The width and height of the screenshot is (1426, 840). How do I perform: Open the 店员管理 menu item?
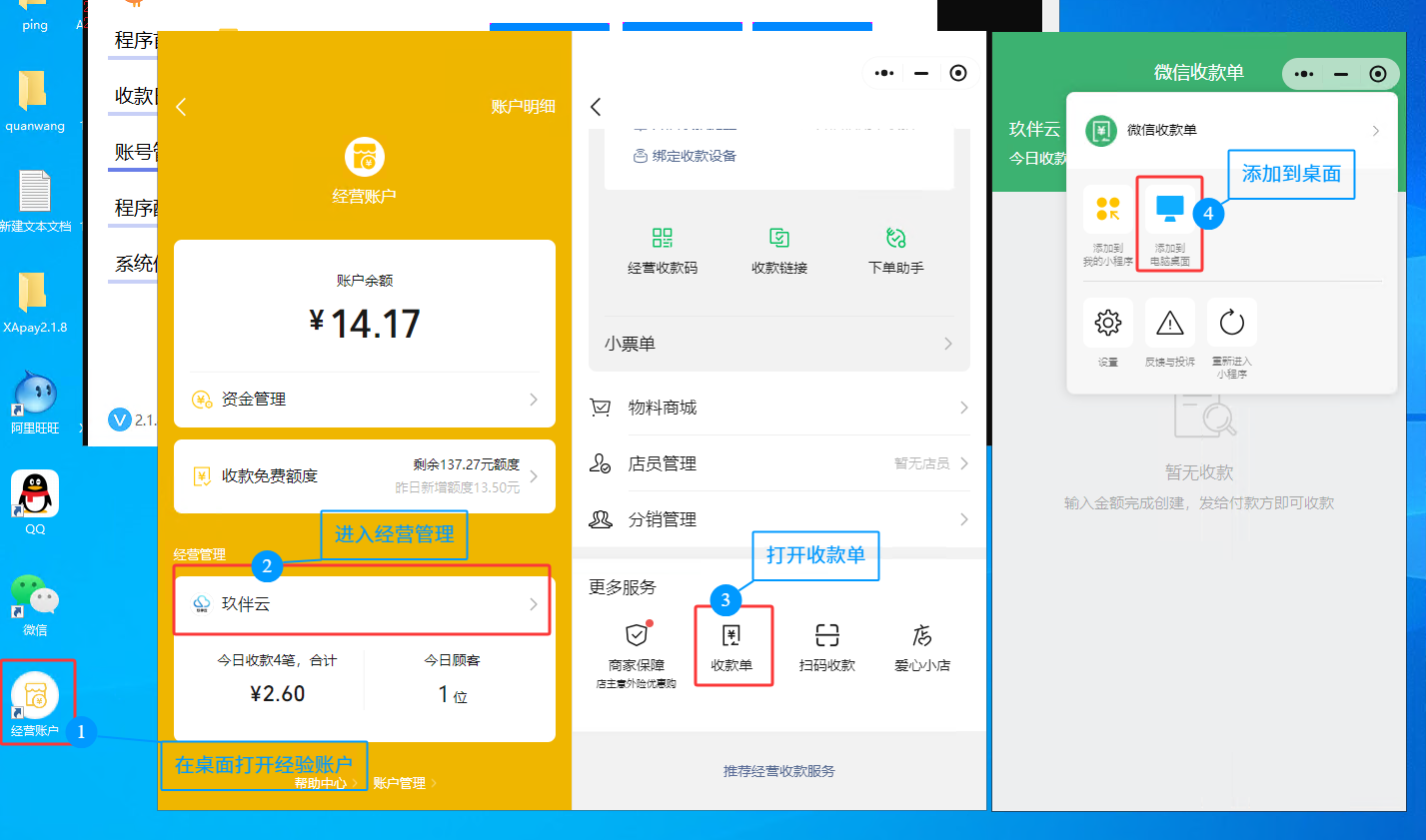point(778,463)
